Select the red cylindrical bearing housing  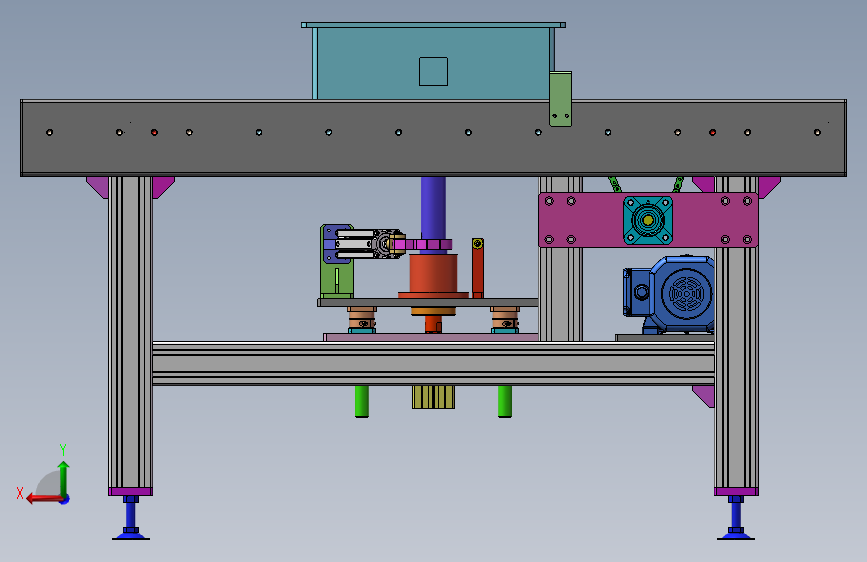pyautogui.click(x=434, y=274)
